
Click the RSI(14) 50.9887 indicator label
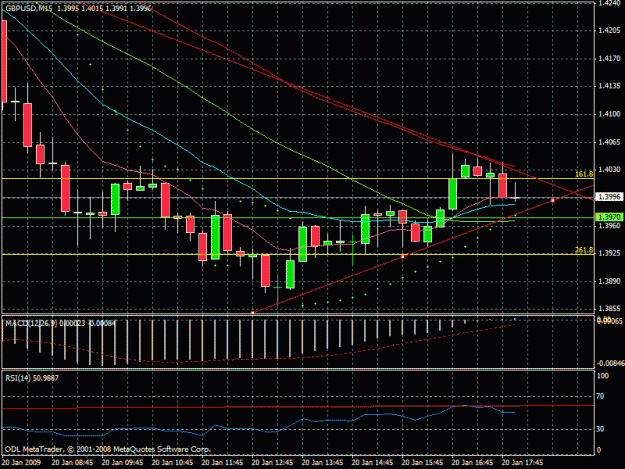32,378
